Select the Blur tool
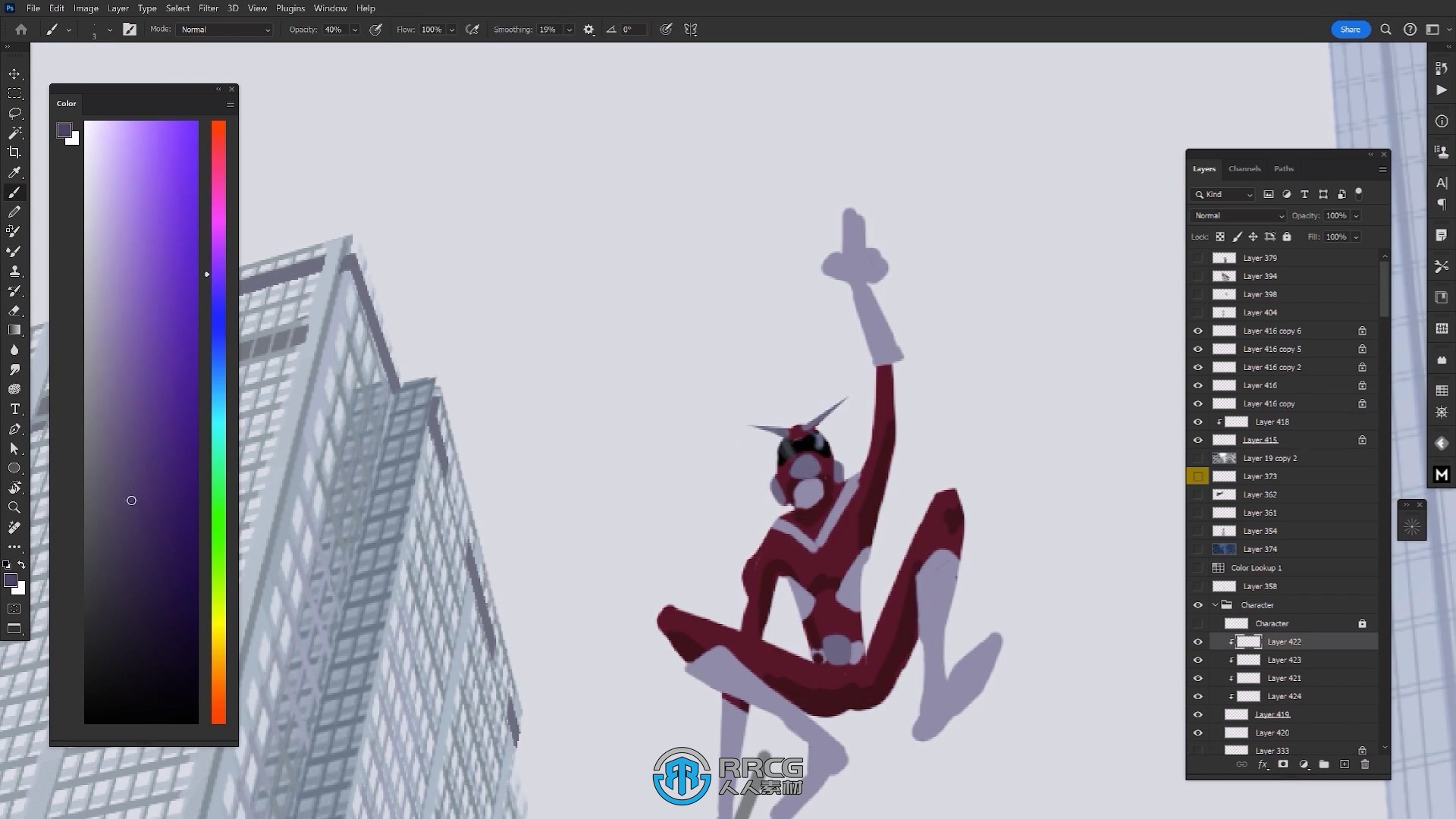The image size is (1456, 819). pos(14,350)
